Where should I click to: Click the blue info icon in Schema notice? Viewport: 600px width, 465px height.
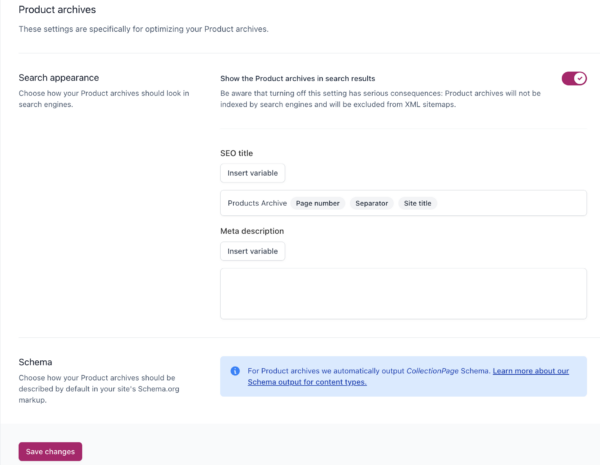[x=235, y=370]
